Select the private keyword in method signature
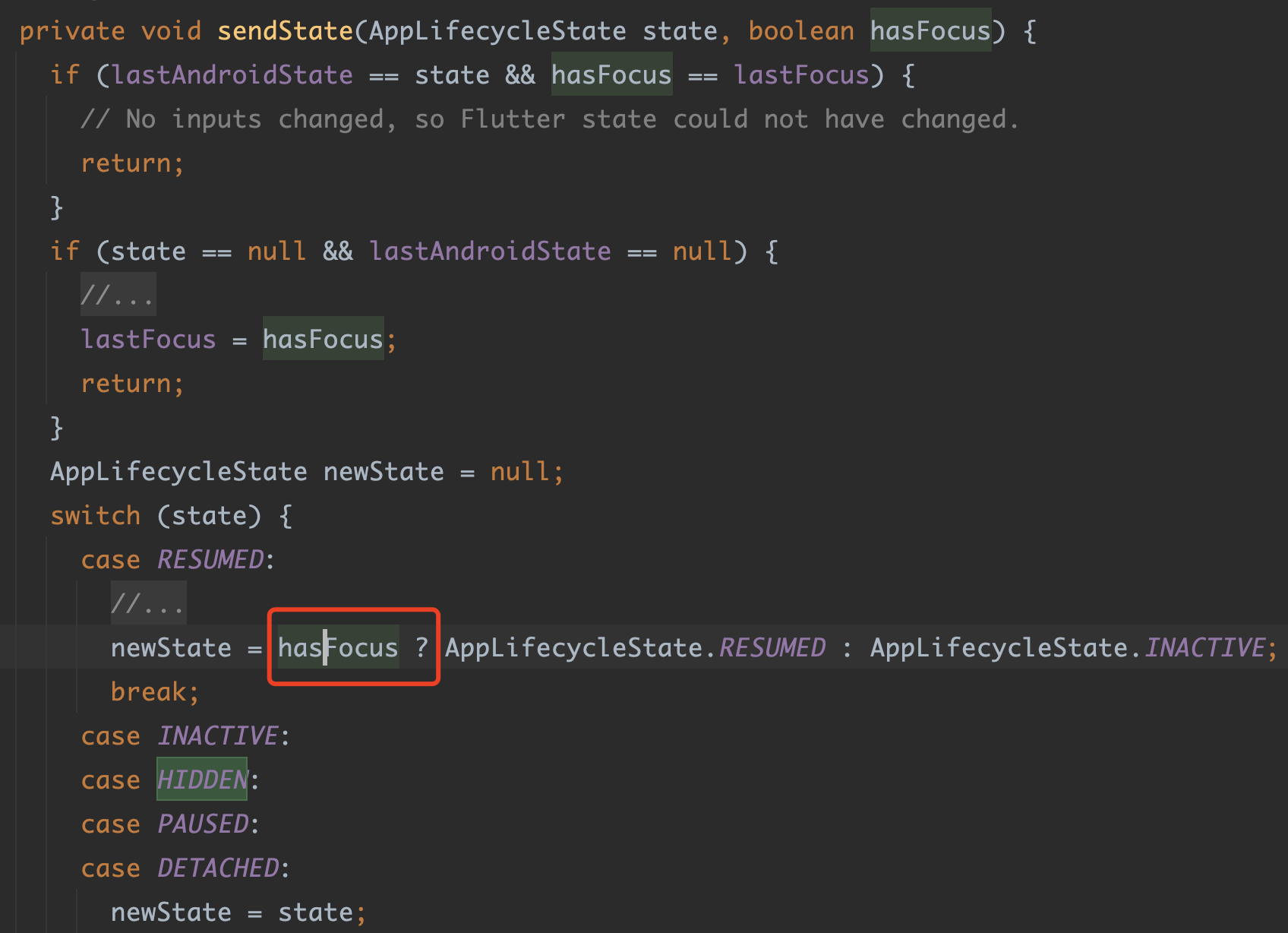Viewport: 1288px width, 933px height. 72,31
